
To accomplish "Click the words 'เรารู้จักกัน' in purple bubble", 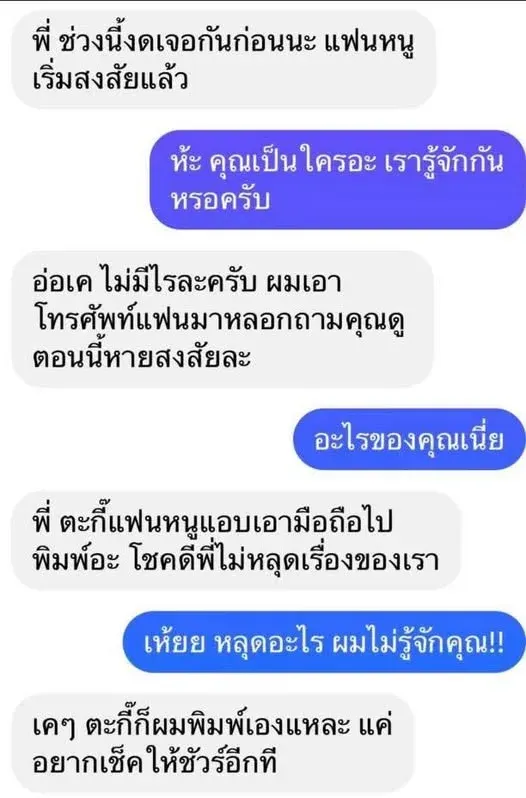I will (x=443, y=164).
